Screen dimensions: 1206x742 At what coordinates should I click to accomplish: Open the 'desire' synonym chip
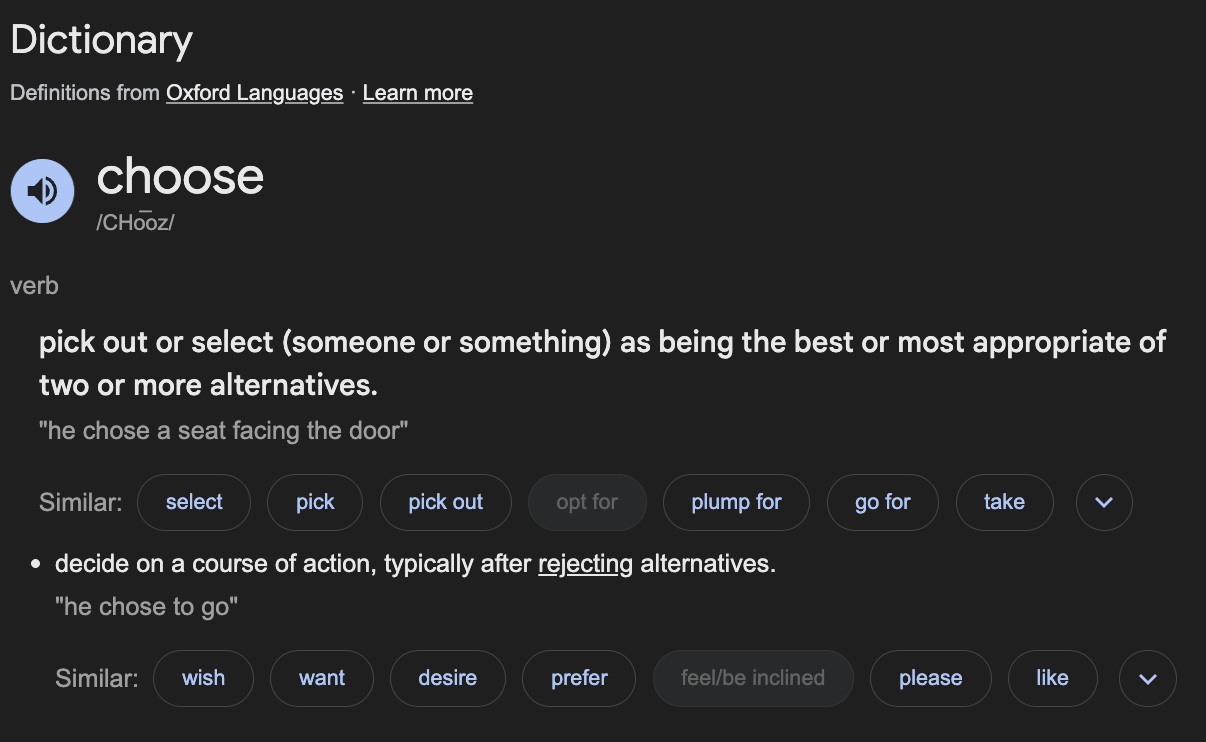click(x=447, y=678)
